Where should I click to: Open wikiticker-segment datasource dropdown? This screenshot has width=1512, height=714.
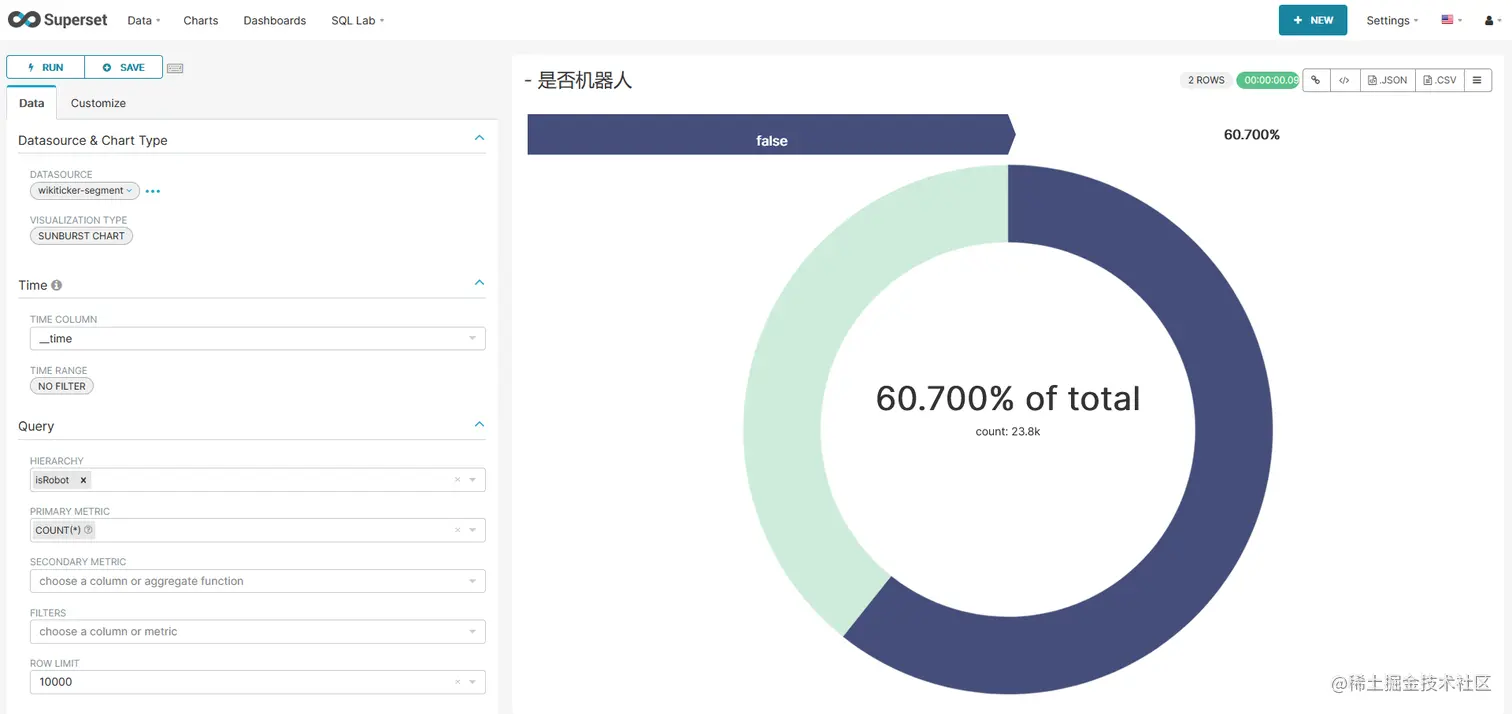click(85, 191)
